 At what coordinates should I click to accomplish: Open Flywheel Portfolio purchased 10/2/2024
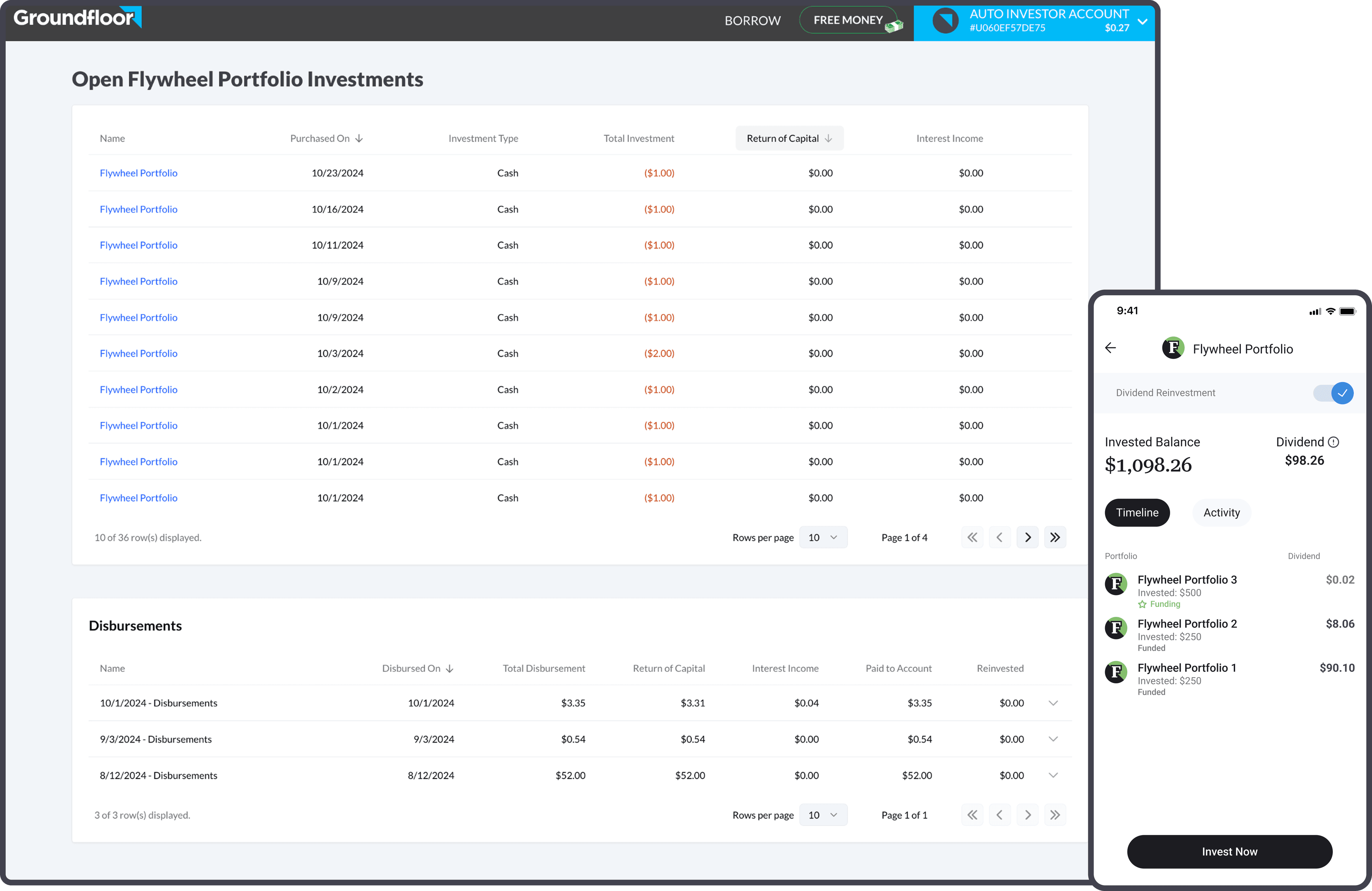[x=138, y=390]
